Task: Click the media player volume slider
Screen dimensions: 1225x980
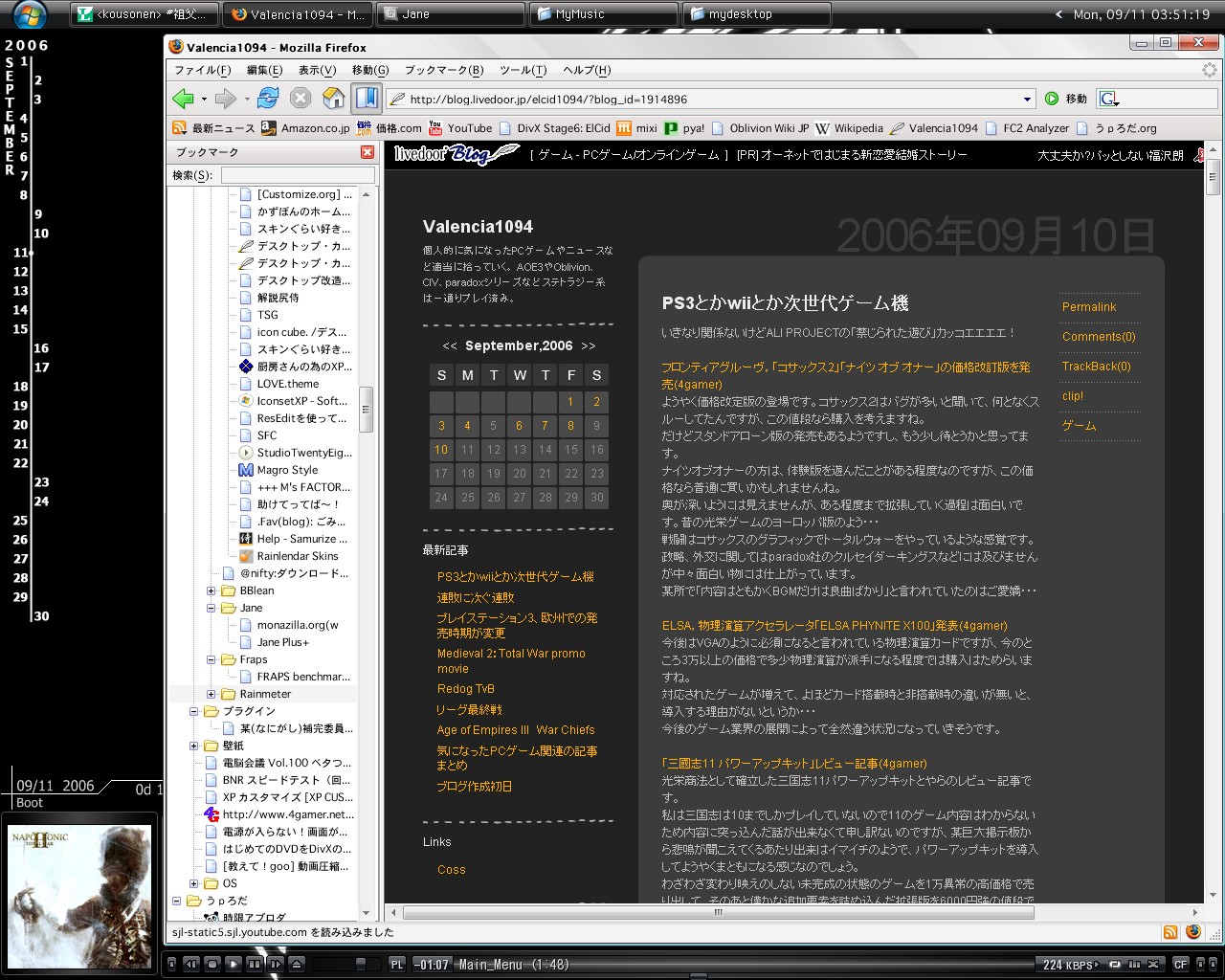Action: tap(360, 964)
